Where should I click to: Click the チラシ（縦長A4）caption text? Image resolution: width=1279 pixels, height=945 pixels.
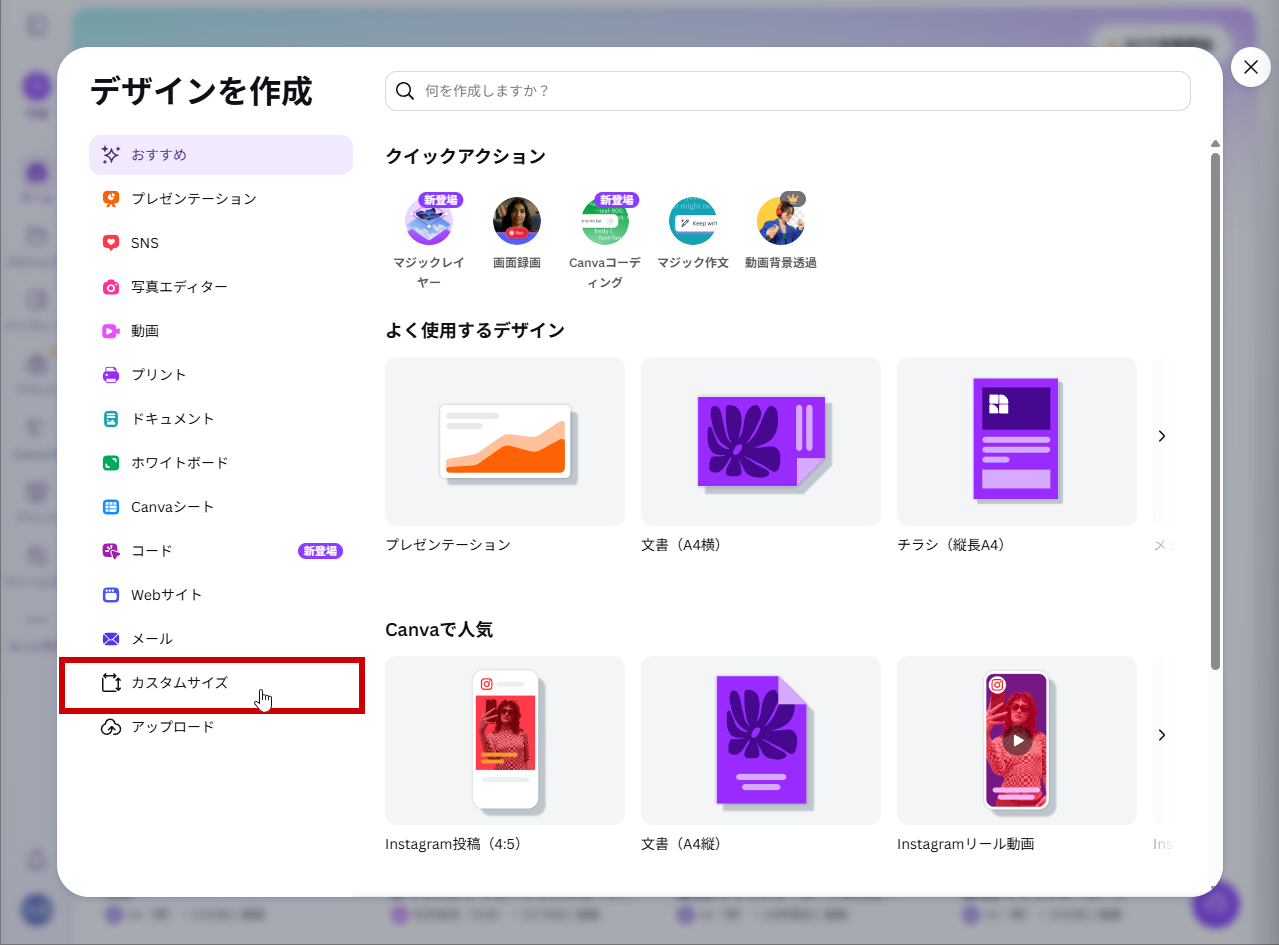tap(951, 545)
